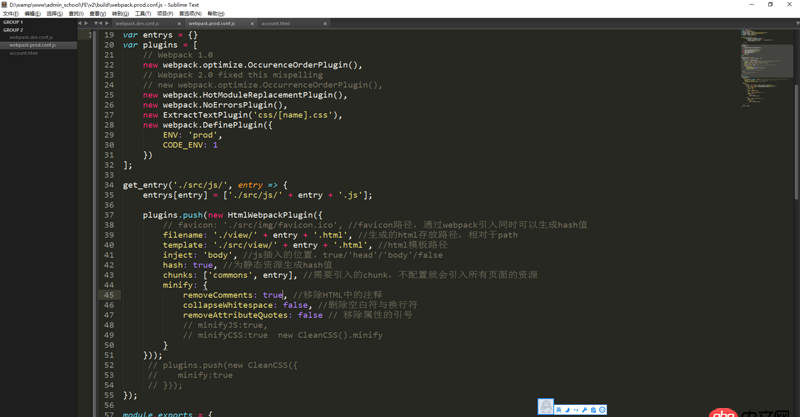Open the 首选项(N) menu
Screen dimensions: 800x417
[x=190, y=14]
